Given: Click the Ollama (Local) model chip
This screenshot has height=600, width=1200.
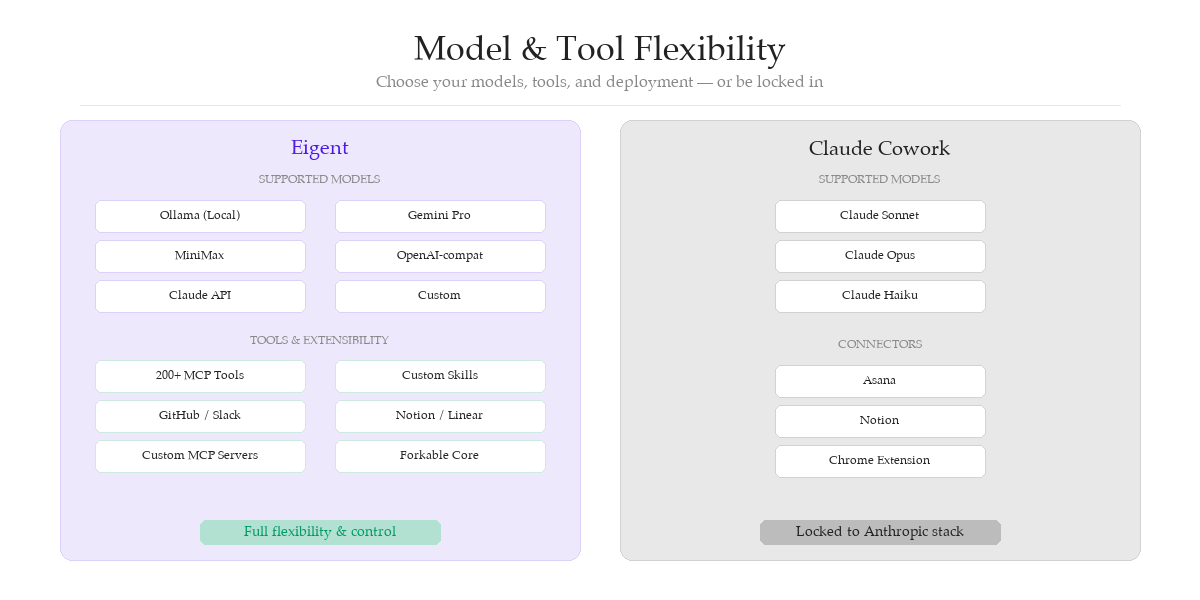Looking at the screenshot, I should pos(200,216).
